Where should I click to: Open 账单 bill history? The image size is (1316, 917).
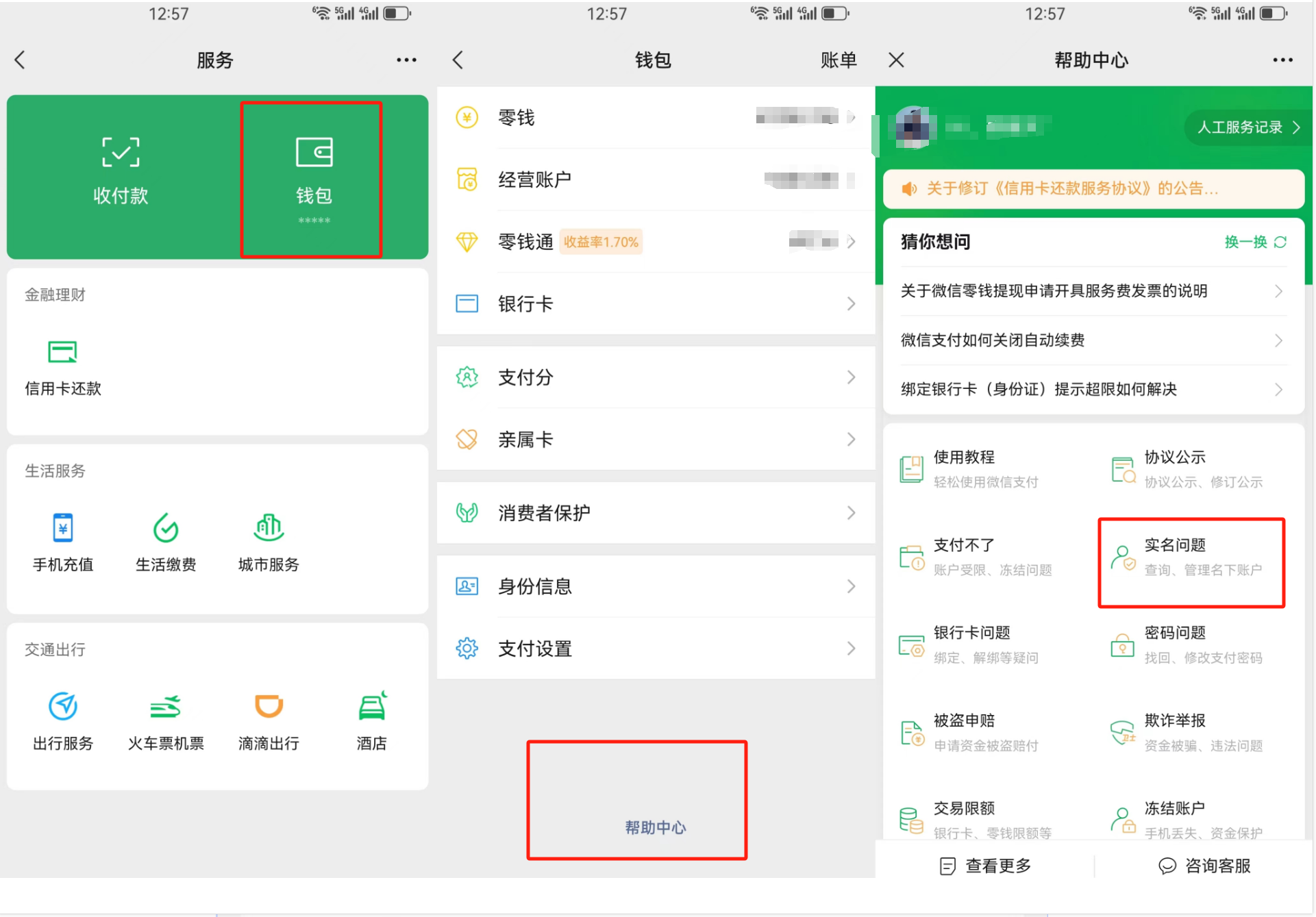839,60
